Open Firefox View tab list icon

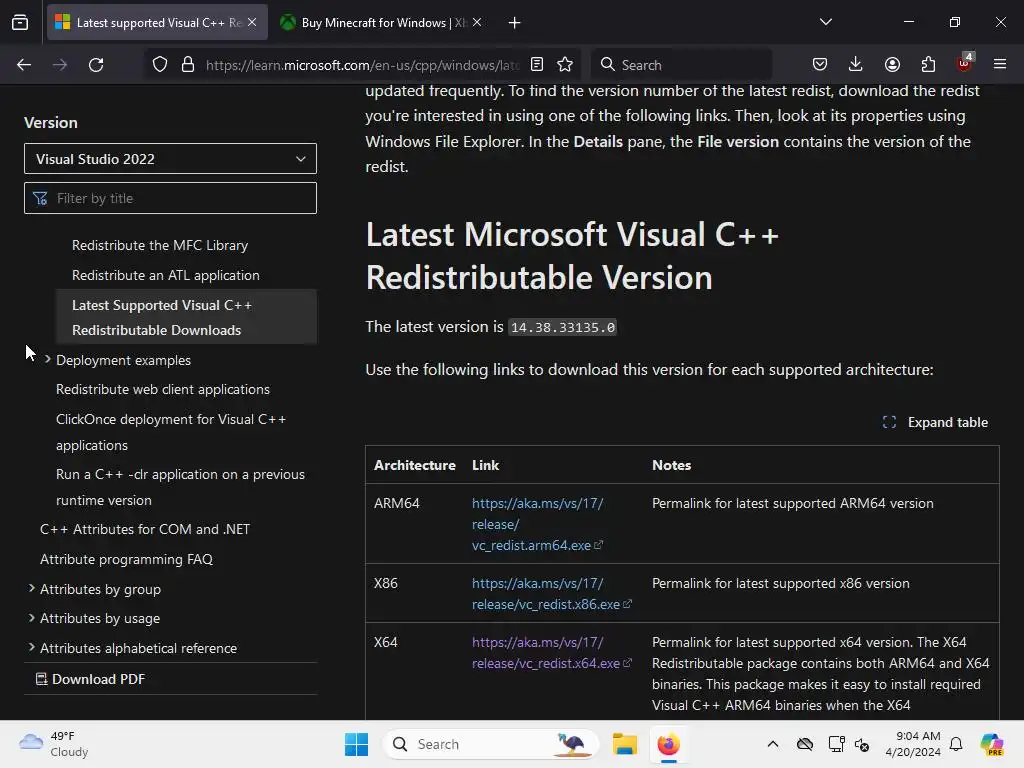(x=20, y=22)
